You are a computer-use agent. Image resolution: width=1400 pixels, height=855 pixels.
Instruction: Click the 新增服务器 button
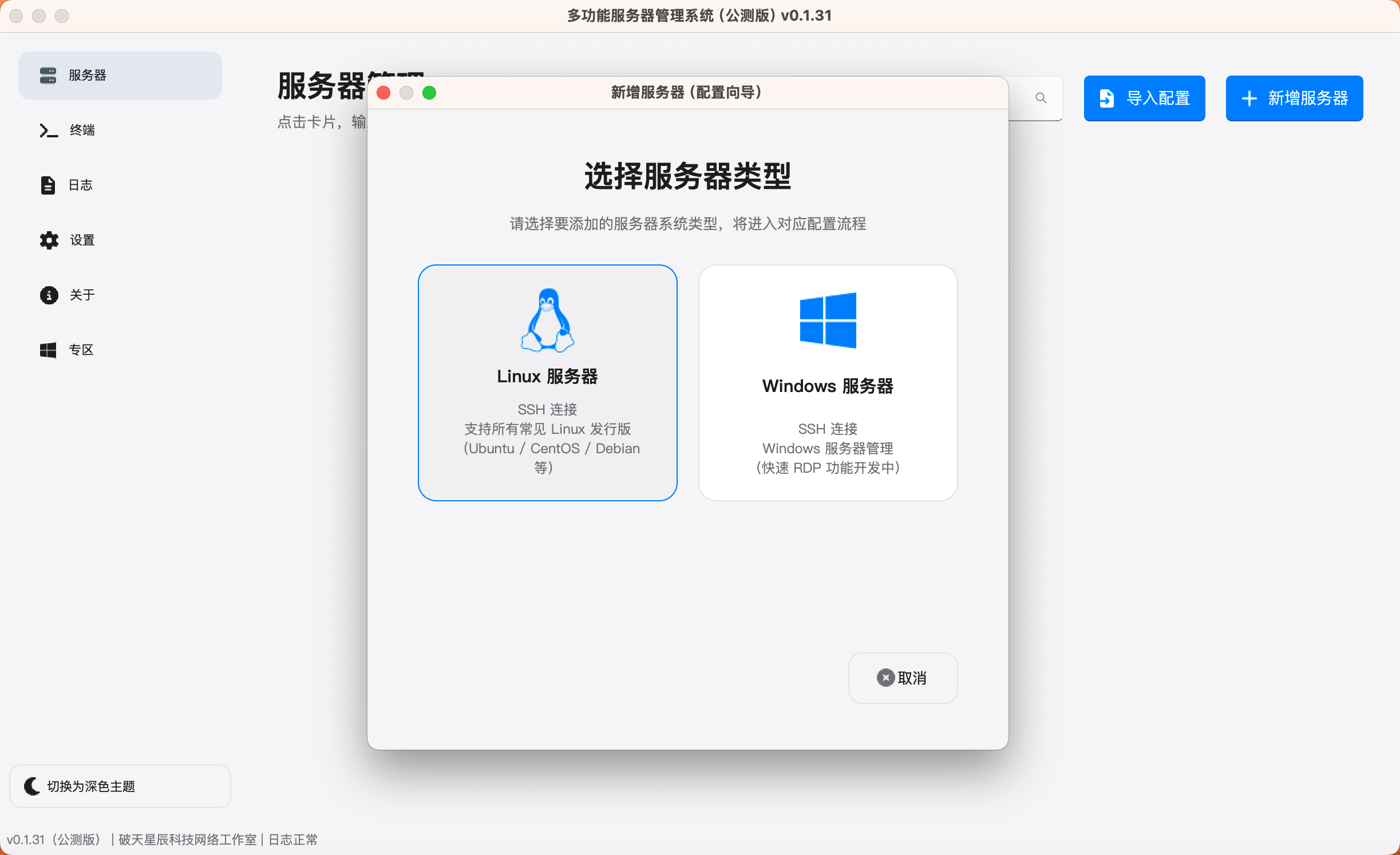[1294, 98]
